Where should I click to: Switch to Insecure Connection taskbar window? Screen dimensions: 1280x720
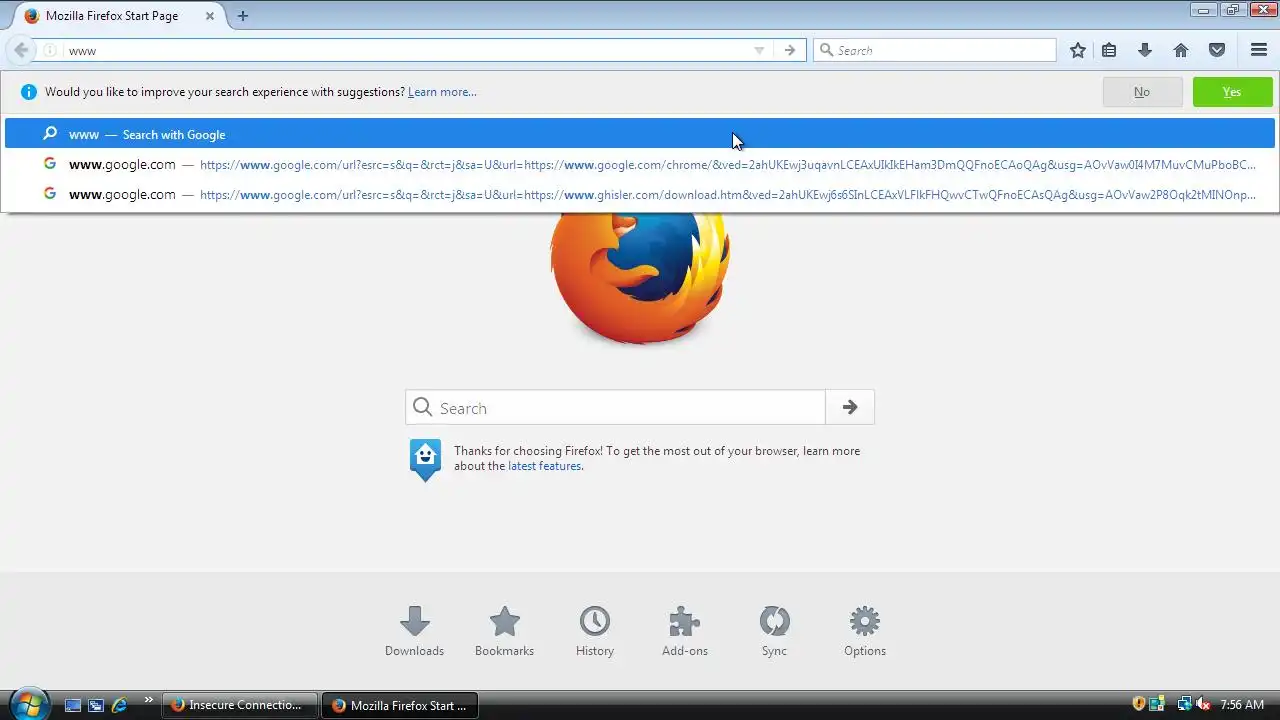click(240, 705)
